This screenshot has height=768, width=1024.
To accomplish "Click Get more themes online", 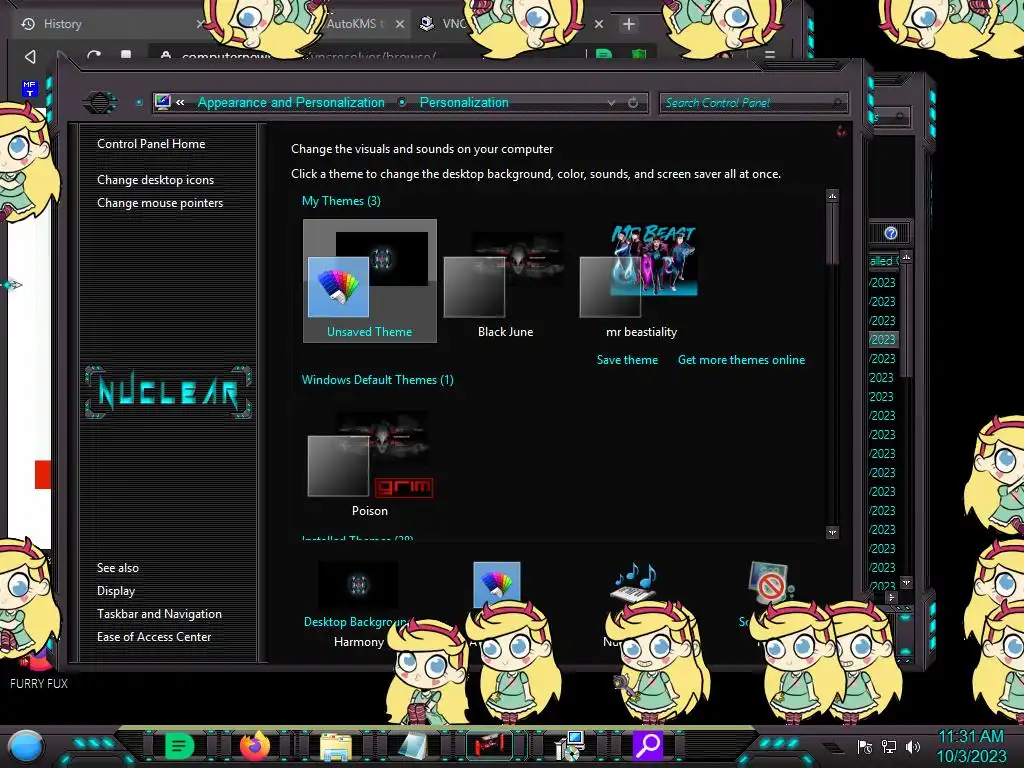I will [x=741, y=360].
